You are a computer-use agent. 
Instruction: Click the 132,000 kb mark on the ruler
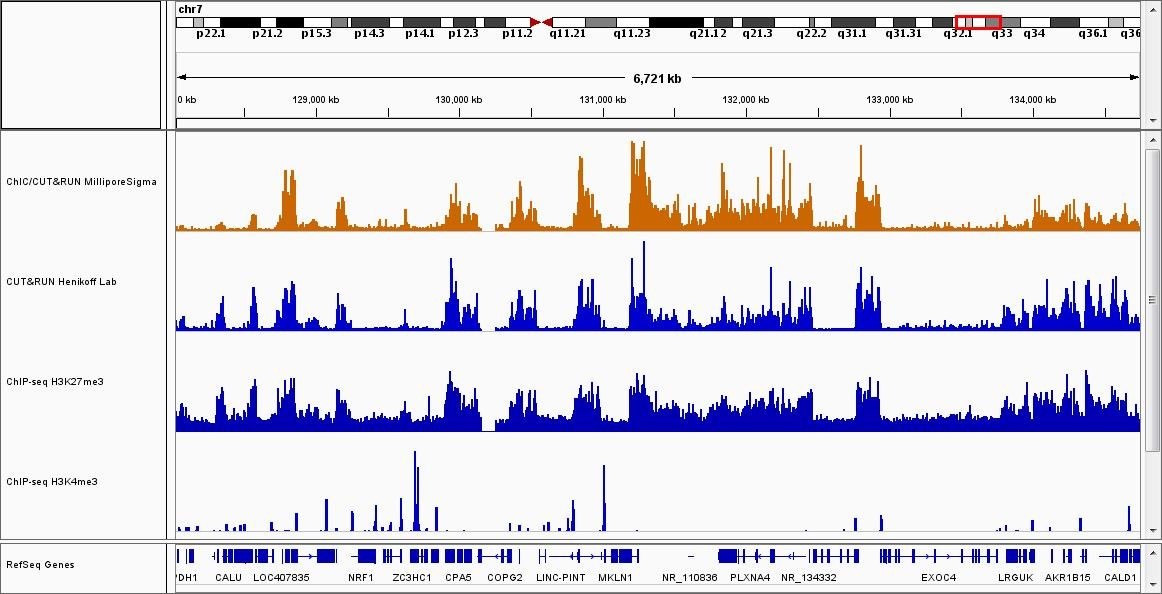pyautogui.click(x=746, y=100)
